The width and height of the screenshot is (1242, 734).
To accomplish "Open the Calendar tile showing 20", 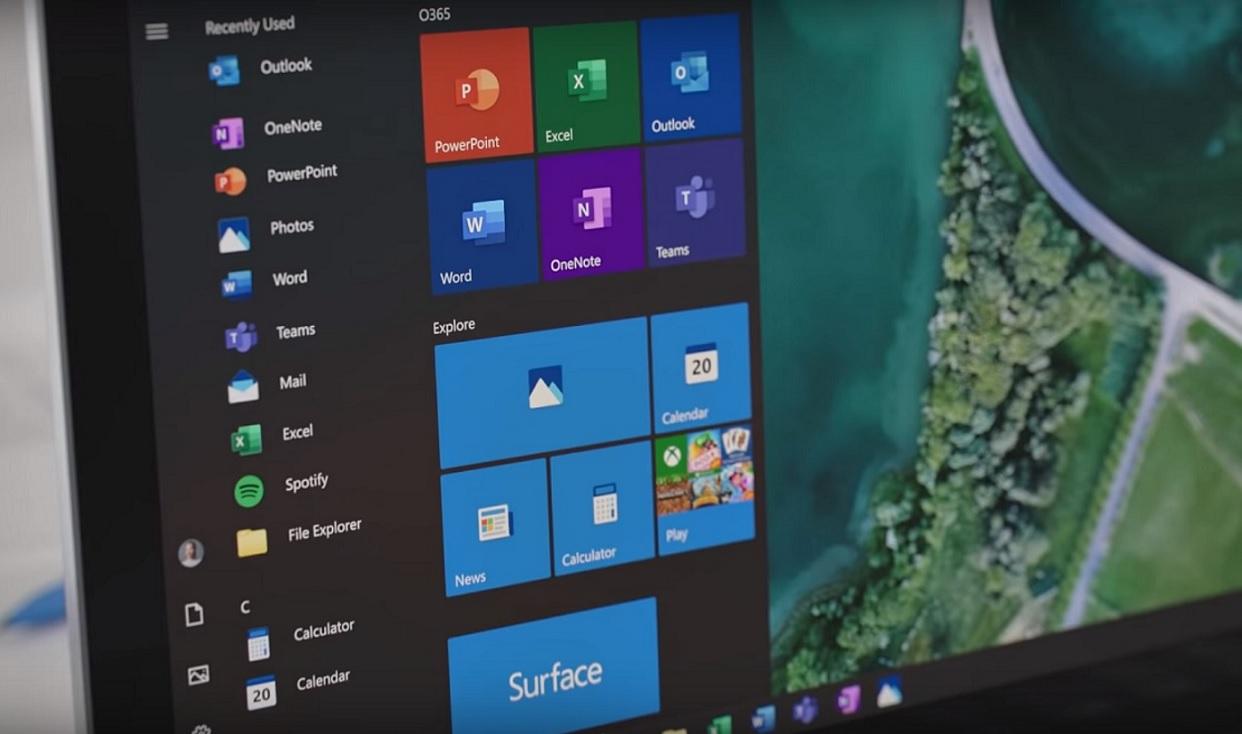I will 701,368.
